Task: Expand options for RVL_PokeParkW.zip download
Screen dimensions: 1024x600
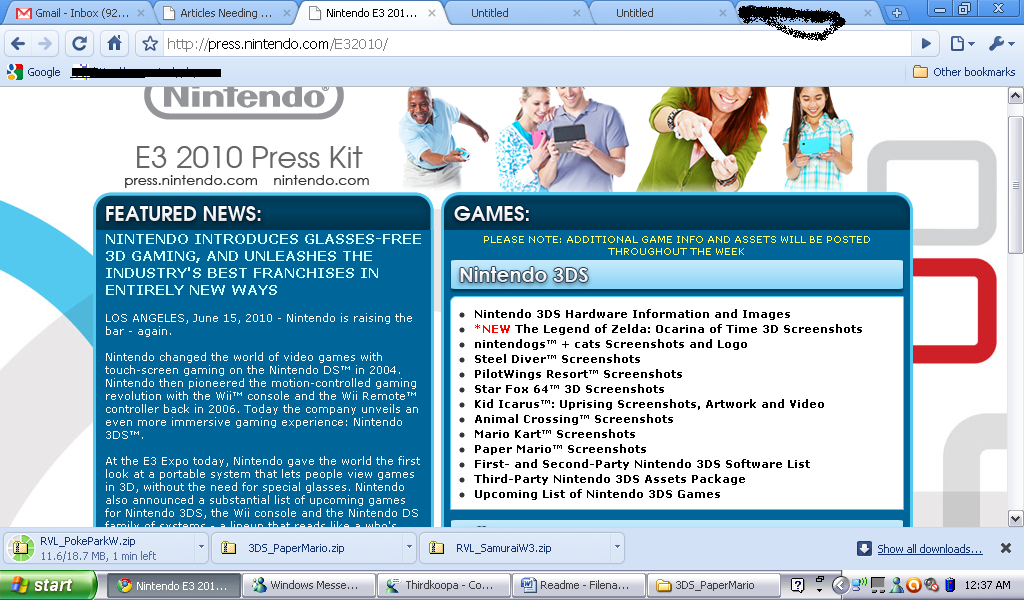Action: click(x=201, y=547)
